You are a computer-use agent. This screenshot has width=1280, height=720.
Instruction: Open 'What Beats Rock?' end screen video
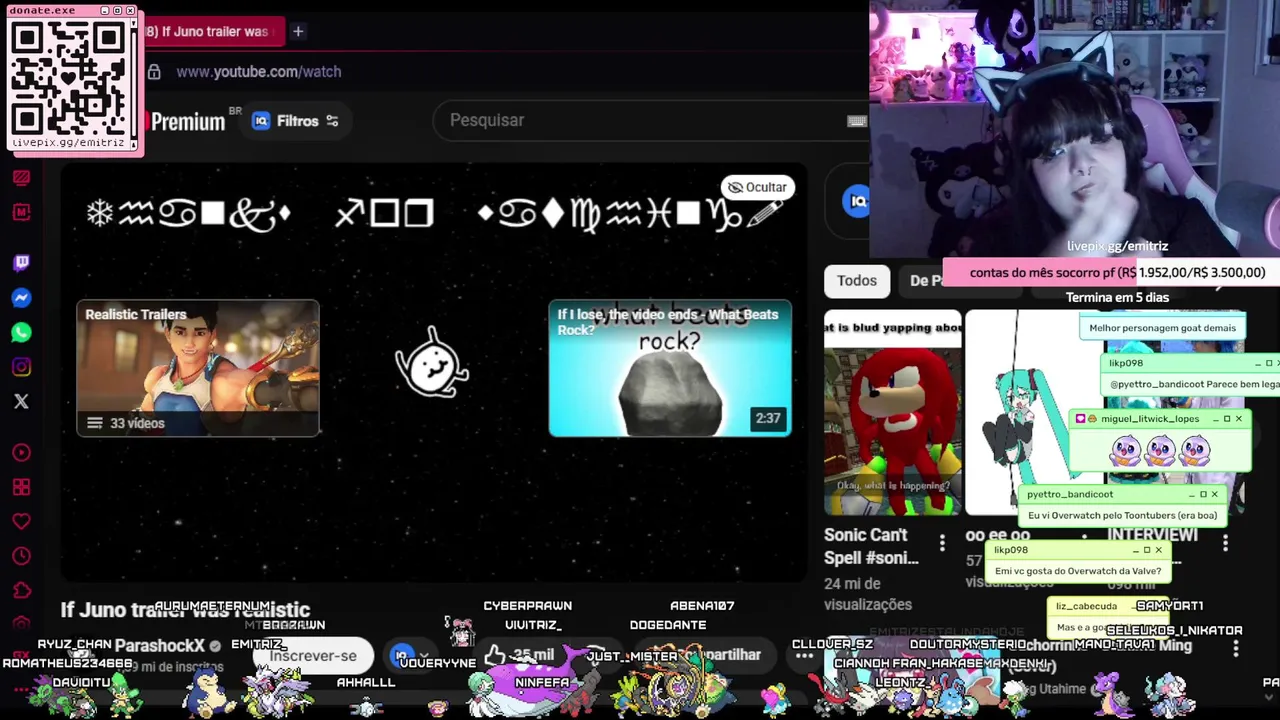pos(670,368)
